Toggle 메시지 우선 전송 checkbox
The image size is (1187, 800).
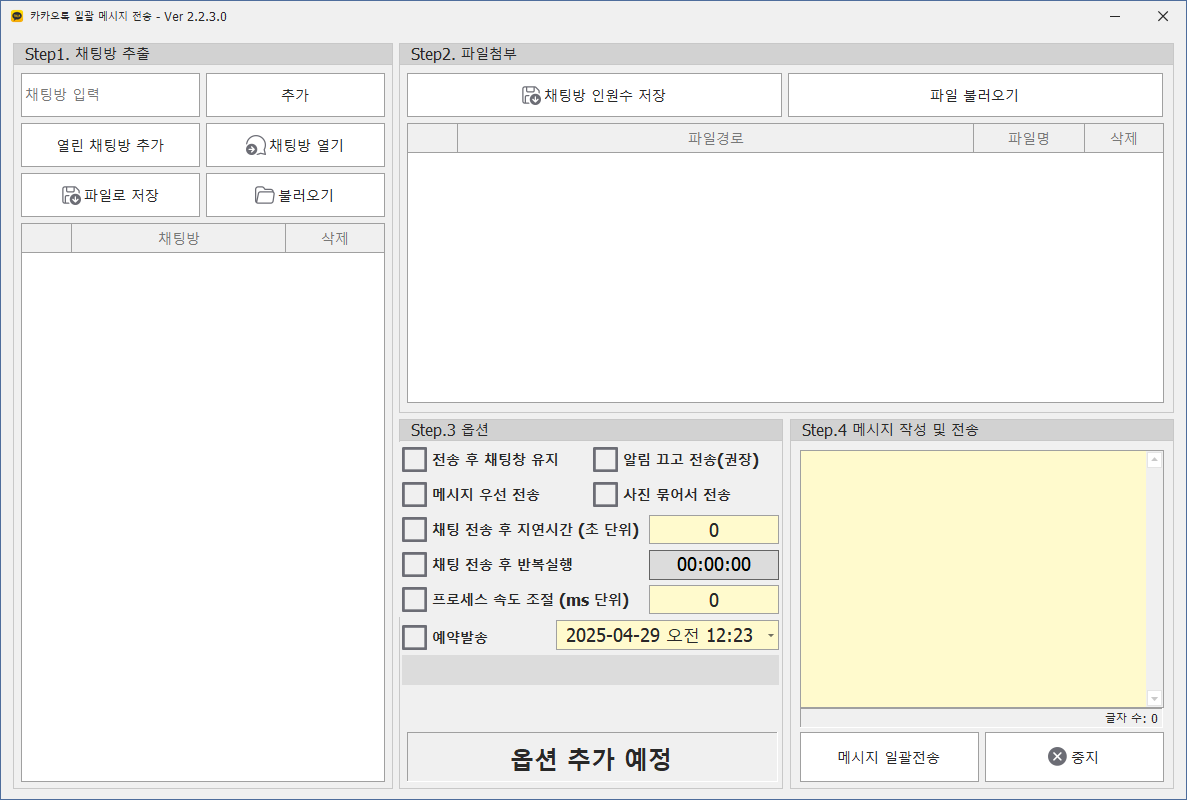pos(414,494)
